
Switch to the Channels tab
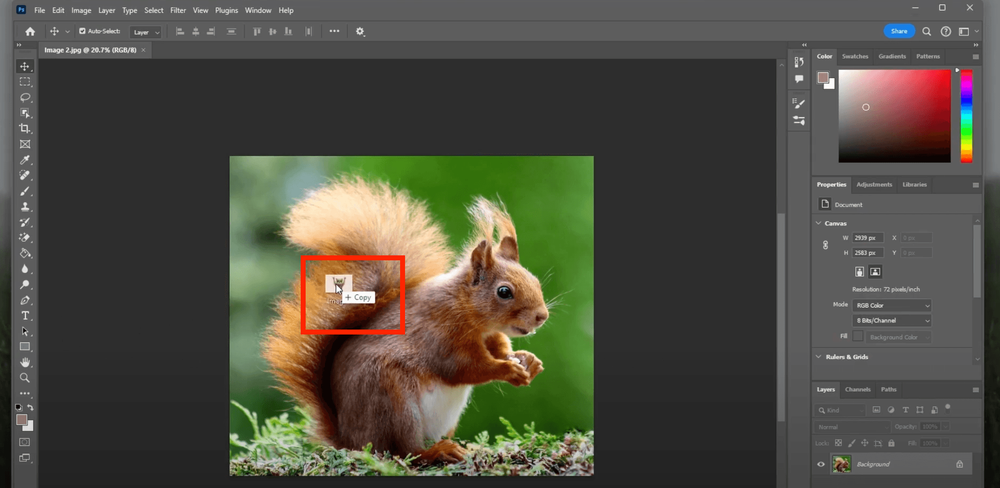[x=858, y=389]
